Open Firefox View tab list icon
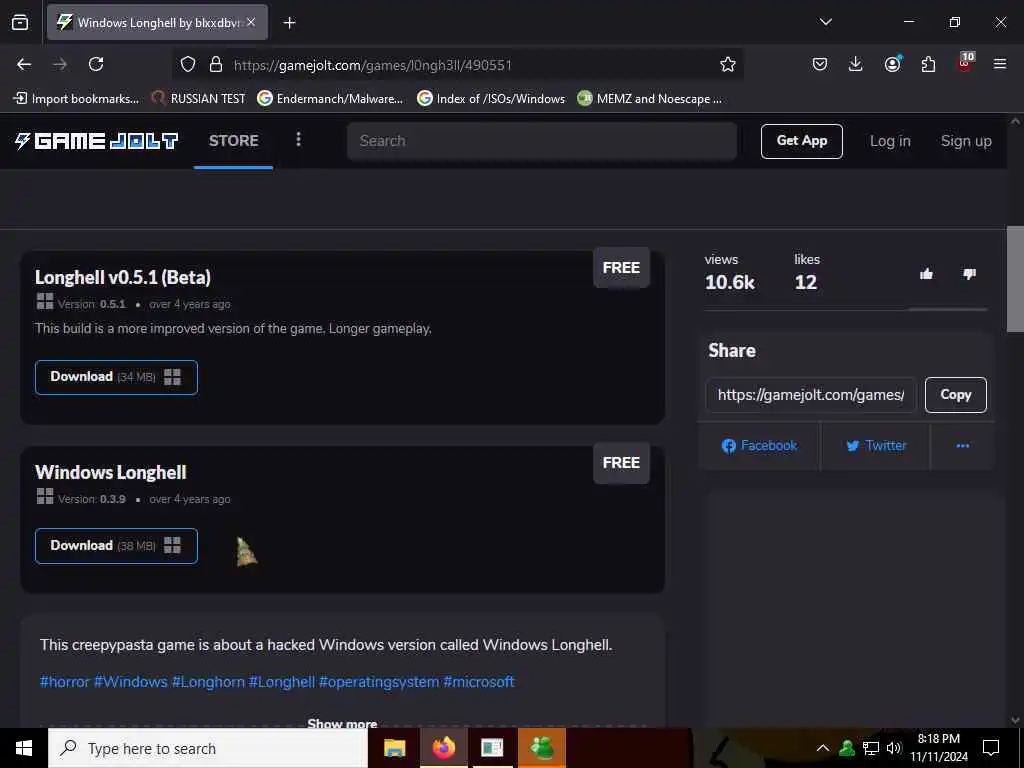 click(20, 22)
